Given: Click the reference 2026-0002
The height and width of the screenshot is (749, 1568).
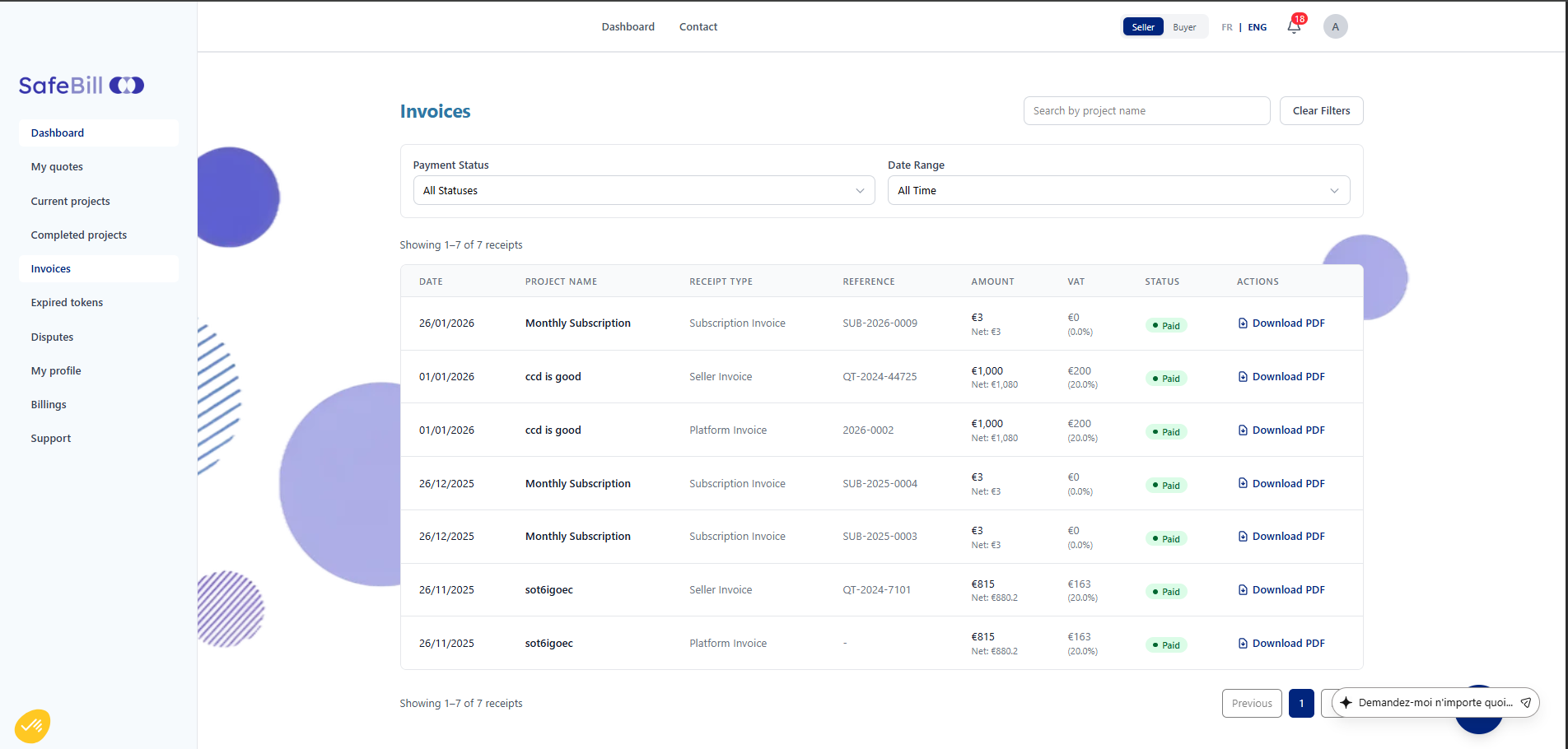Looking at the screenshot, I should 868,430.
